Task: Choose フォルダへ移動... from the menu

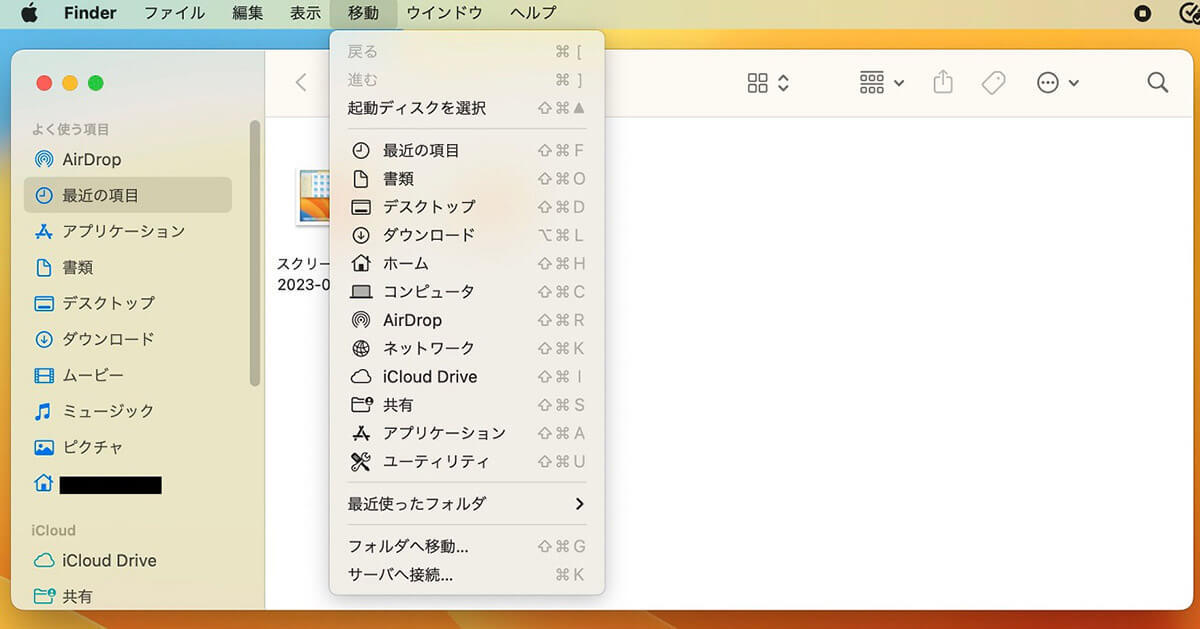Action: click(466, 547)
